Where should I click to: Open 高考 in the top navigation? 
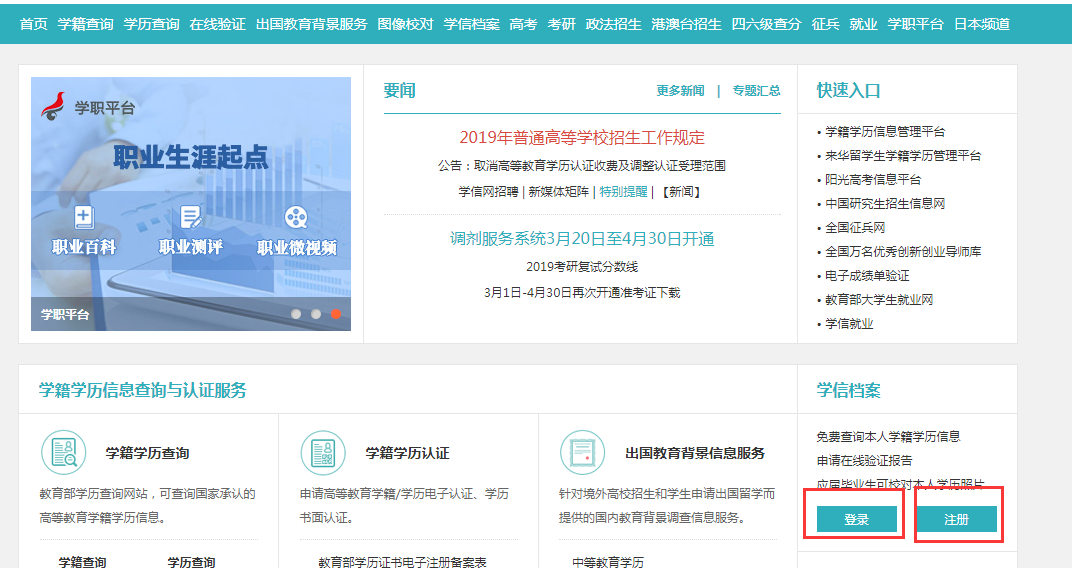click(x=523, y=24)
